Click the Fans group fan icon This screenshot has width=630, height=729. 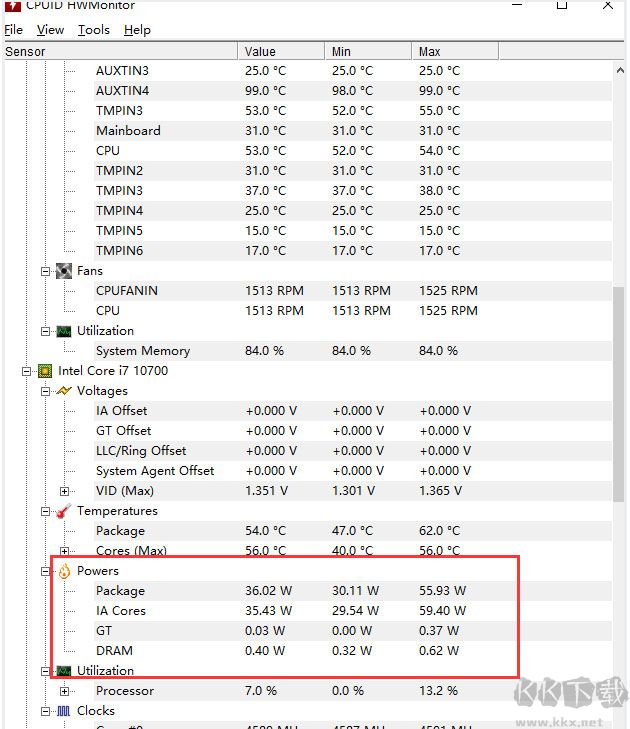tap(64, 271)
